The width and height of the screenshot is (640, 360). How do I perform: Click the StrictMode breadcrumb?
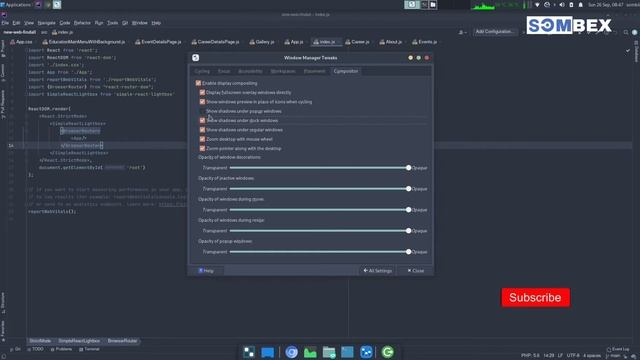[x=40, y=341]
